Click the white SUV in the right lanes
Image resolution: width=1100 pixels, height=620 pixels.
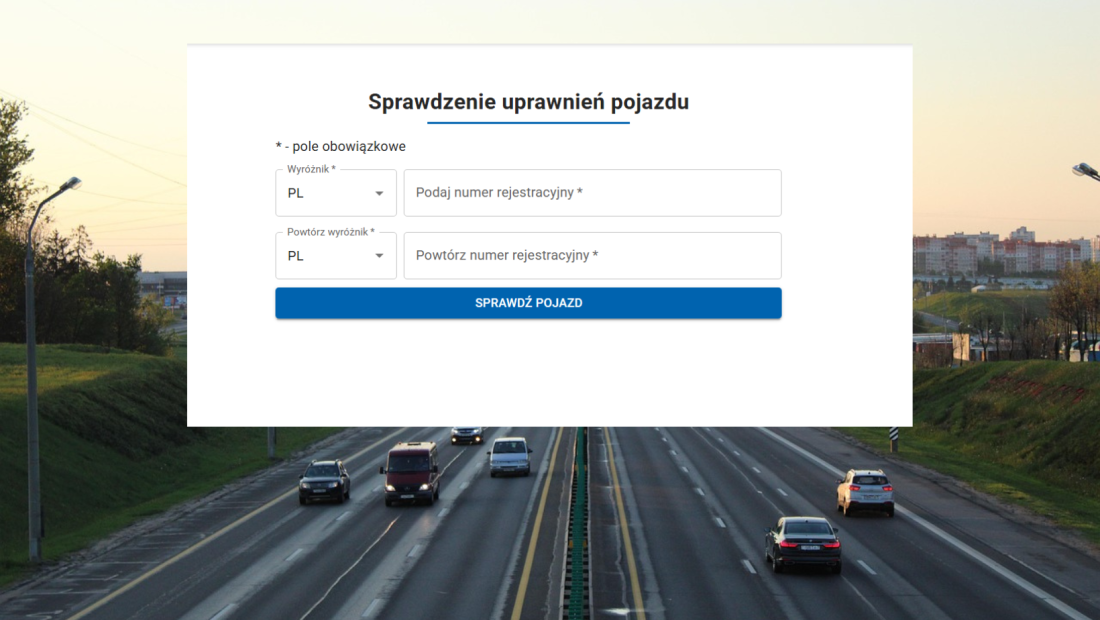point(865,491)
